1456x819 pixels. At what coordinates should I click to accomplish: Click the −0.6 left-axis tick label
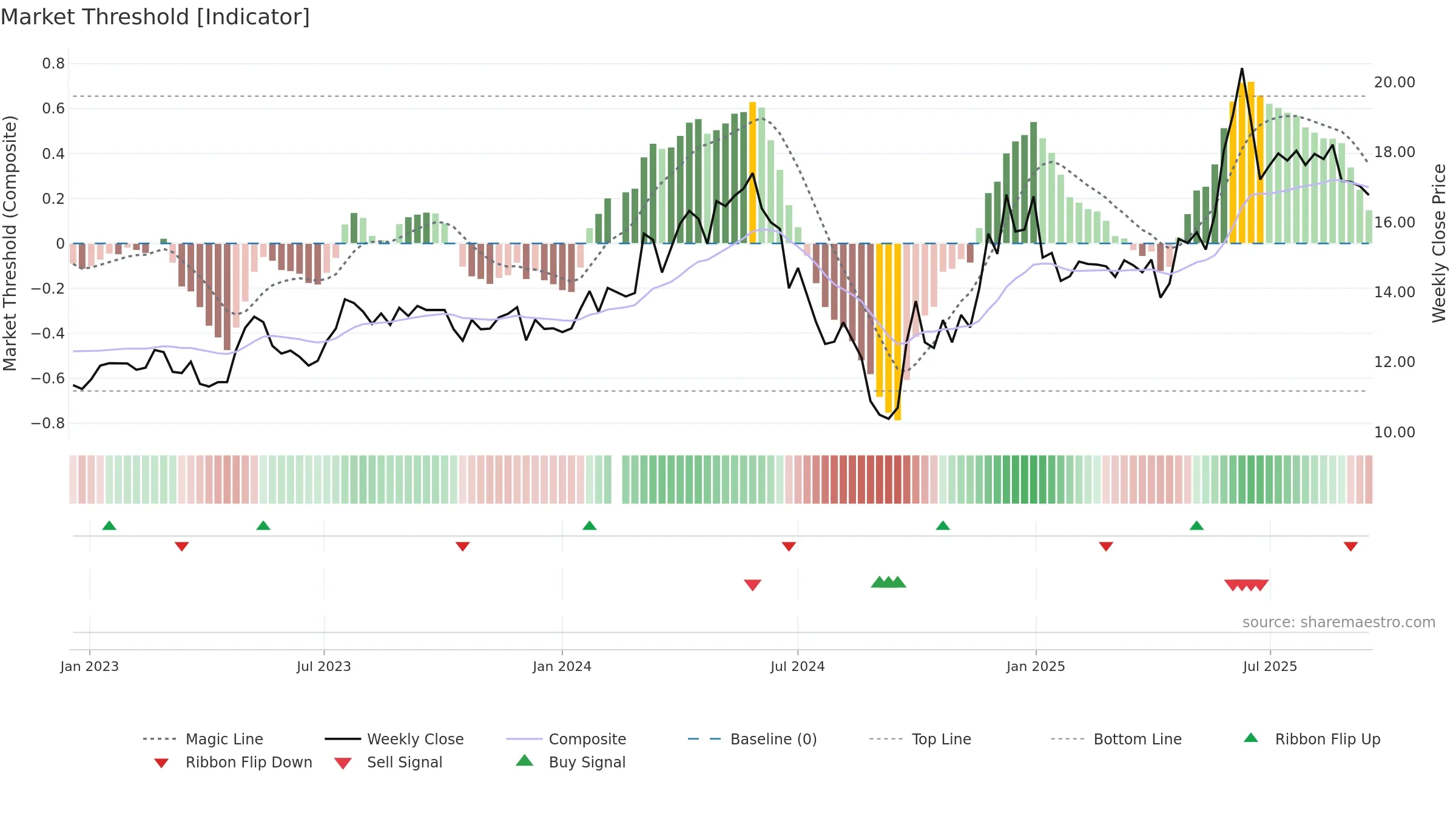click(x=48, y=378)
